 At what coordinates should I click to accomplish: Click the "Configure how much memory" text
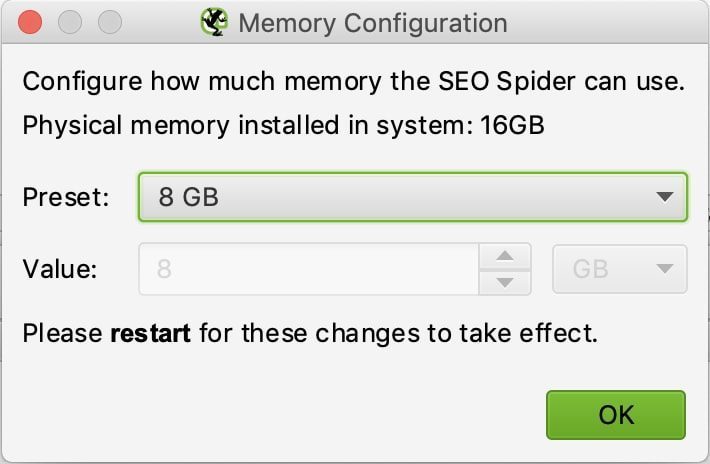pos(202,82)
